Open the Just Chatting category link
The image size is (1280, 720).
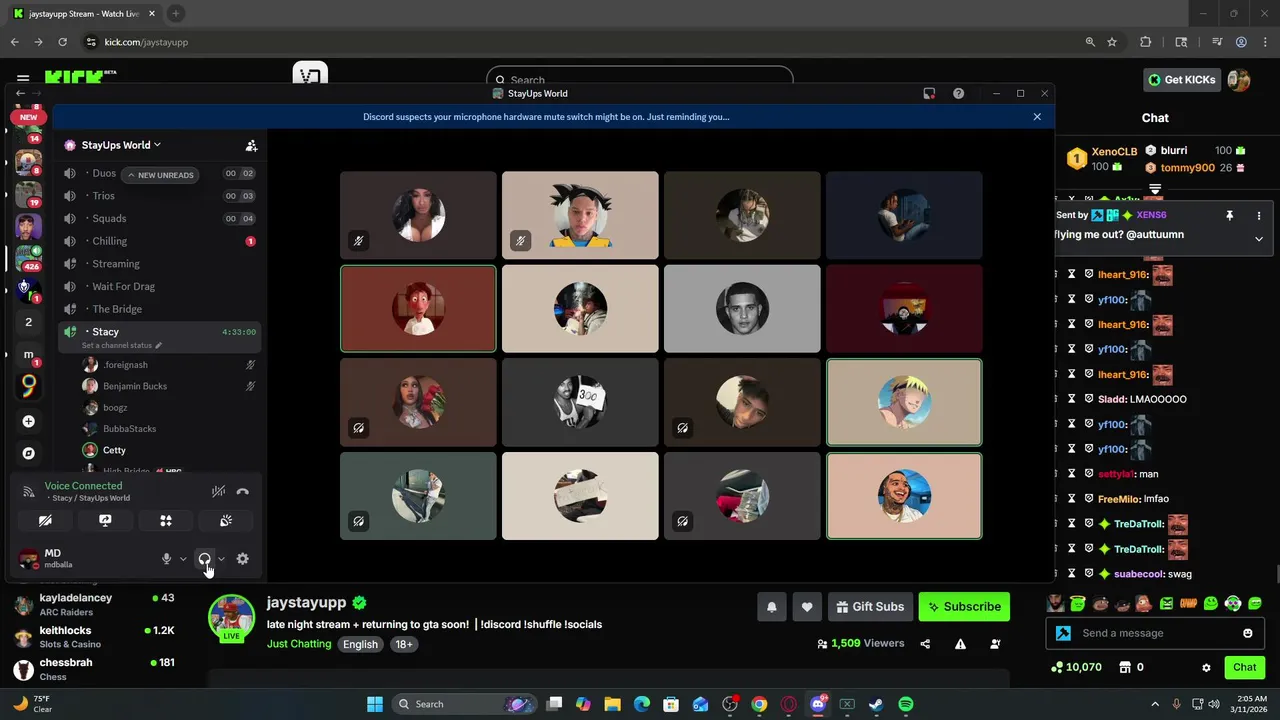(x=299, y=644)
